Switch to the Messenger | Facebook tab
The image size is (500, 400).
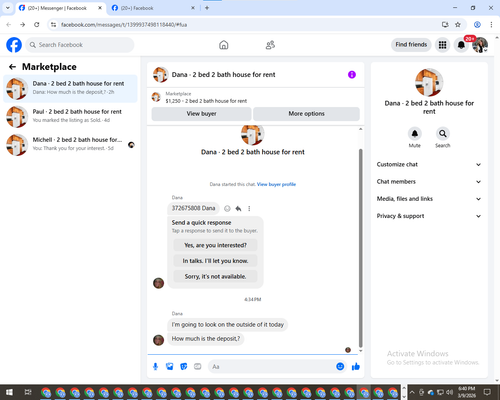pos(60,8)
